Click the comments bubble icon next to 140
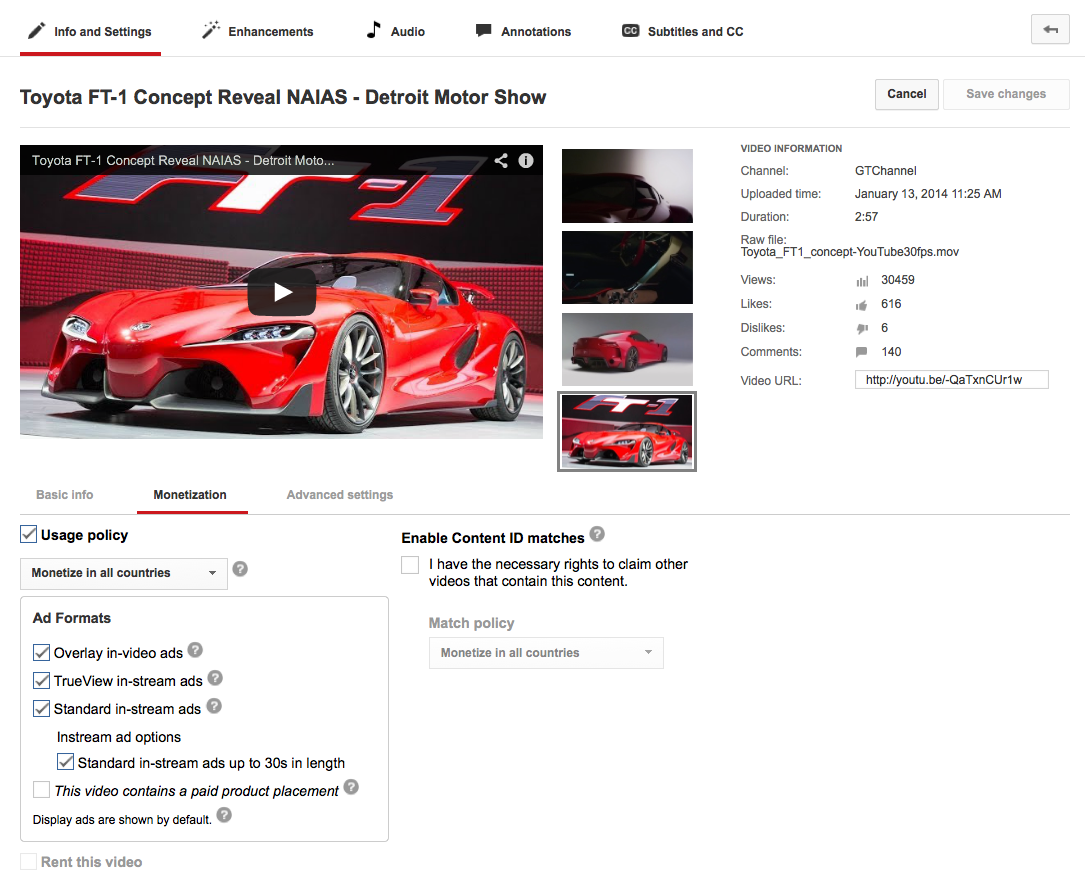 861,352
